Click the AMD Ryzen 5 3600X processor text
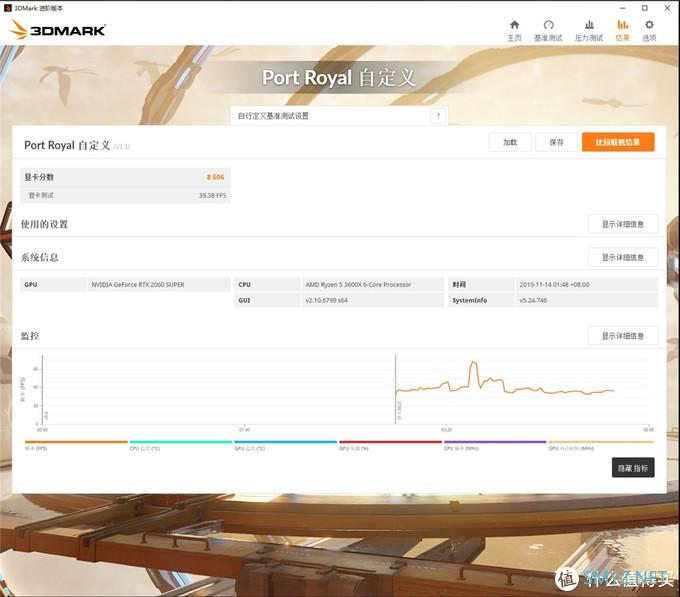The image size is (680, 597). pyautogui.click(x=358, y=284)
